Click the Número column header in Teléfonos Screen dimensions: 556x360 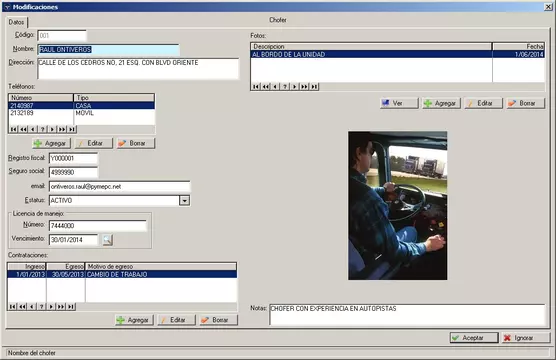coord(41,98)
